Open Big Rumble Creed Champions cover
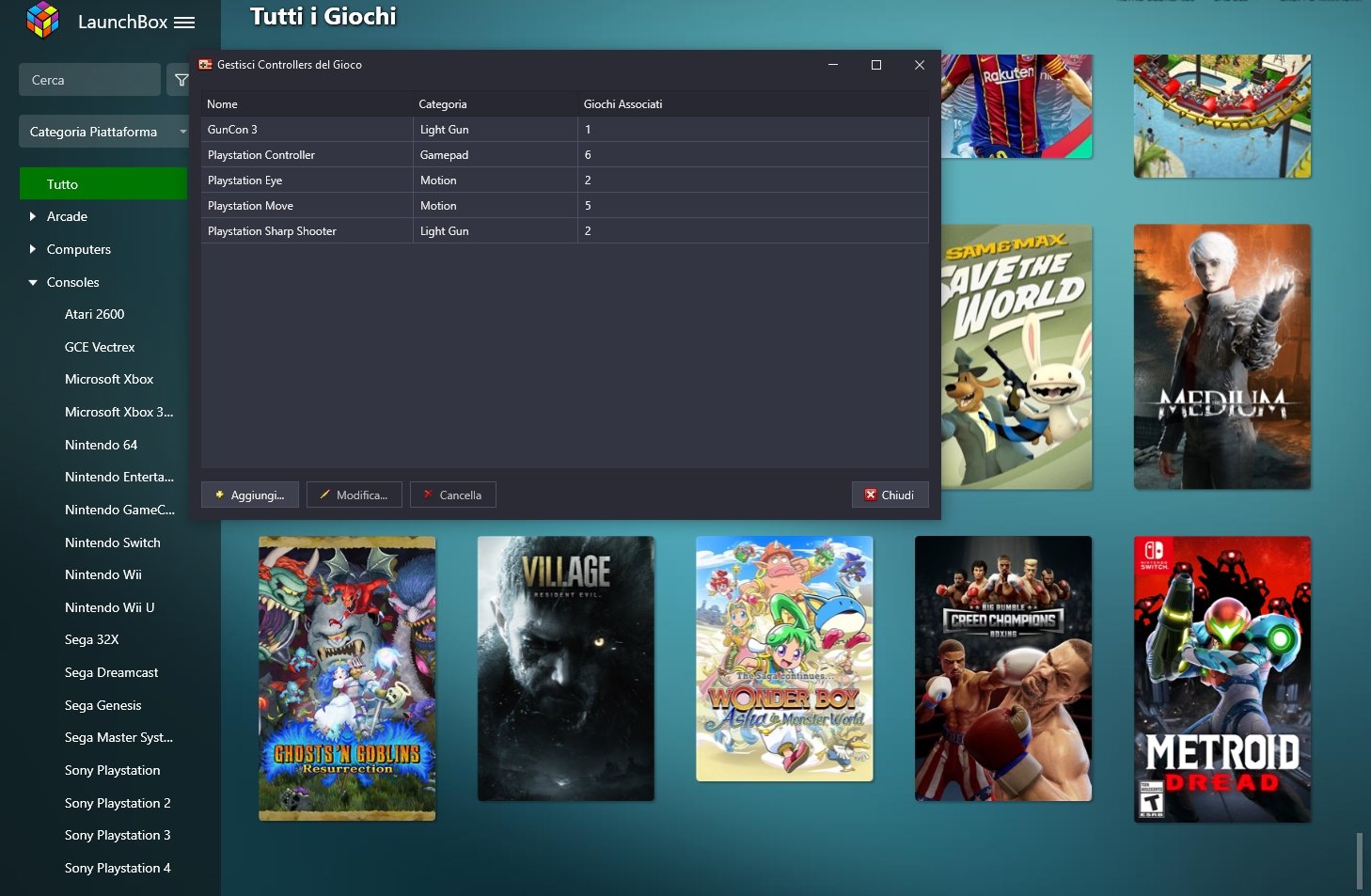 pyautogui.click(x=1003, y=668)
